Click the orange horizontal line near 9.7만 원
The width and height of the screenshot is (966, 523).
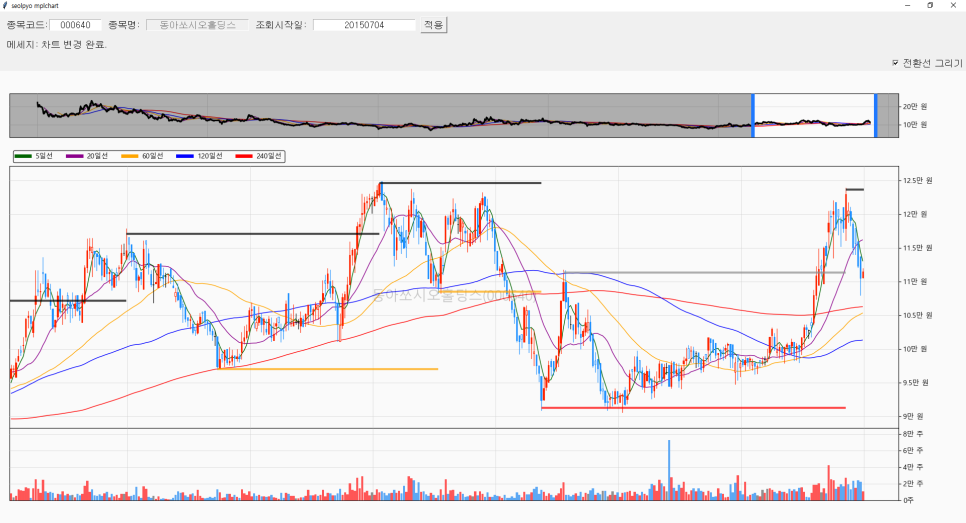click(x=328, y=369)
